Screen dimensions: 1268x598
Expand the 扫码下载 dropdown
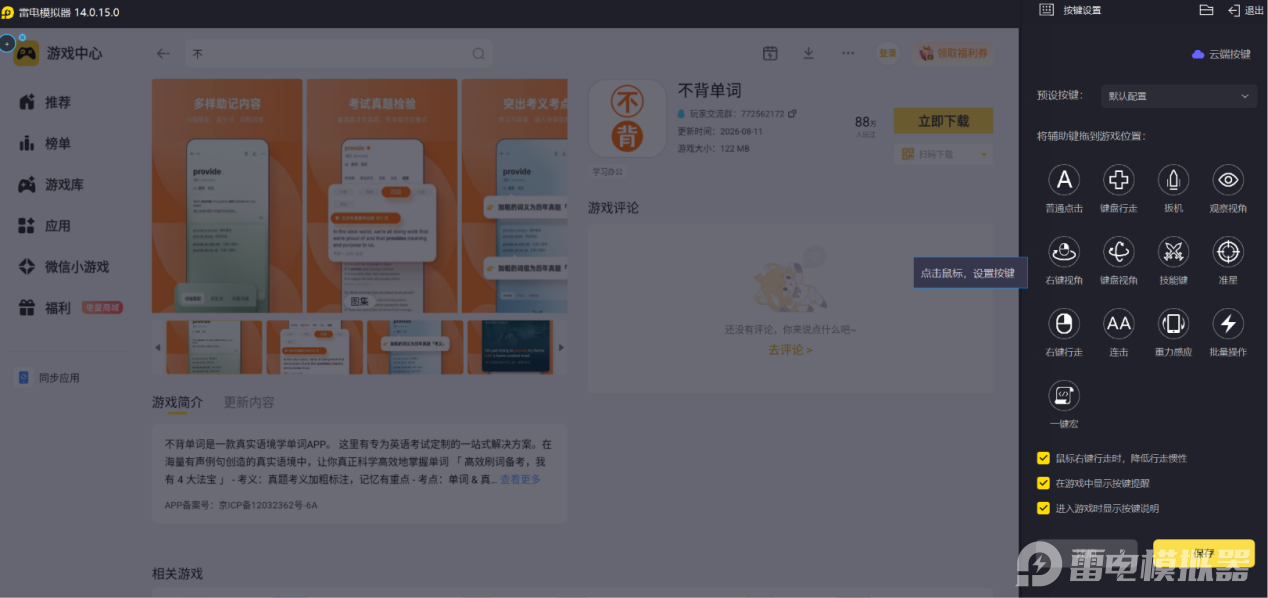pyautogui.click(x=943, y=154)
